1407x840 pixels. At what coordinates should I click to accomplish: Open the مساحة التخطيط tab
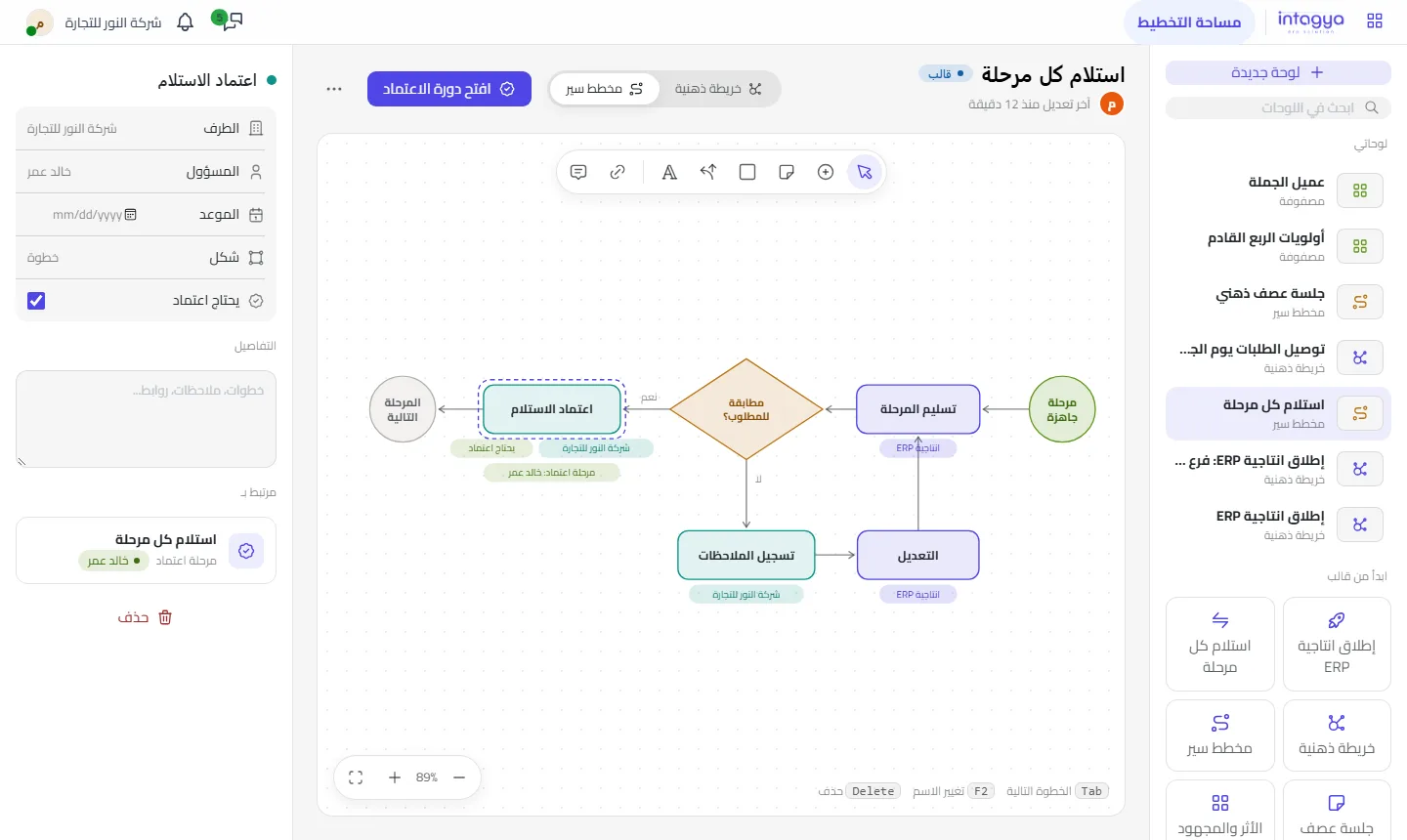[x=1189, y=21]
